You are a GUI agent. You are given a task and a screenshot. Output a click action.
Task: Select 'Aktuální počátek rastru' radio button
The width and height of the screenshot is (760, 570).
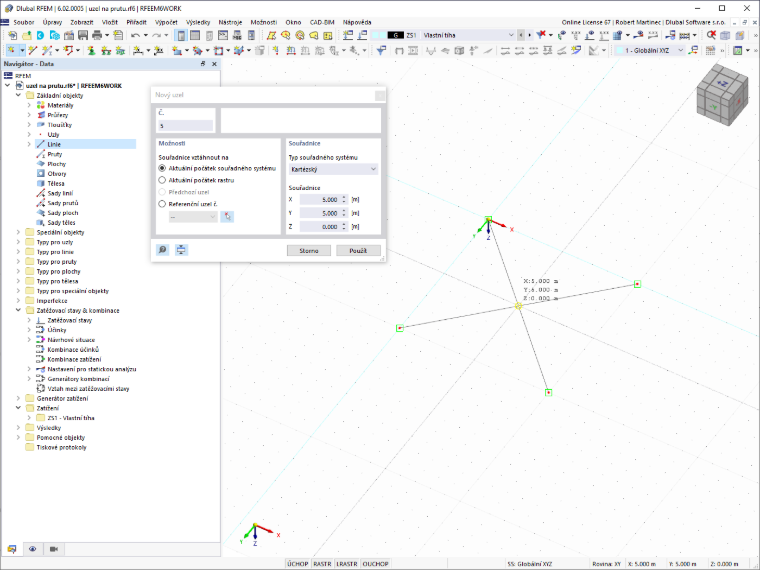(162, 180)
